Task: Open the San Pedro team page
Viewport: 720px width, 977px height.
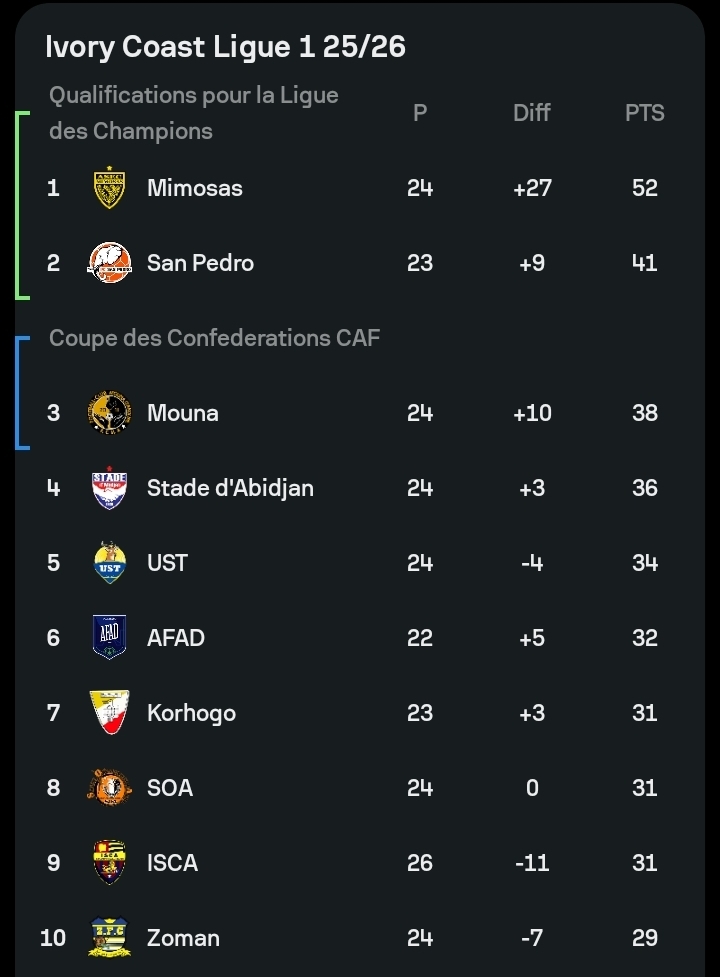Action: pyautogui.click(x=200, y=263)
